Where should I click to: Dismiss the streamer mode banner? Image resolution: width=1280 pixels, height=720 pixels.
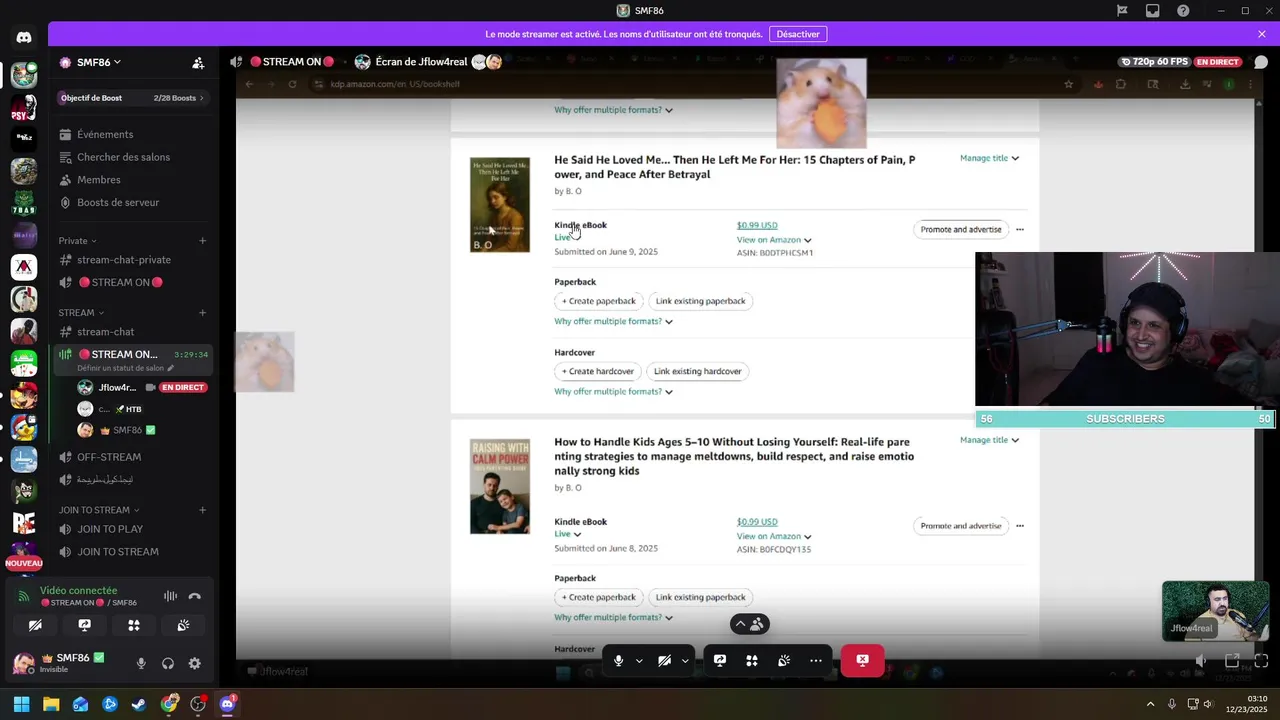pyautogui.click(x=1262, y=34)
